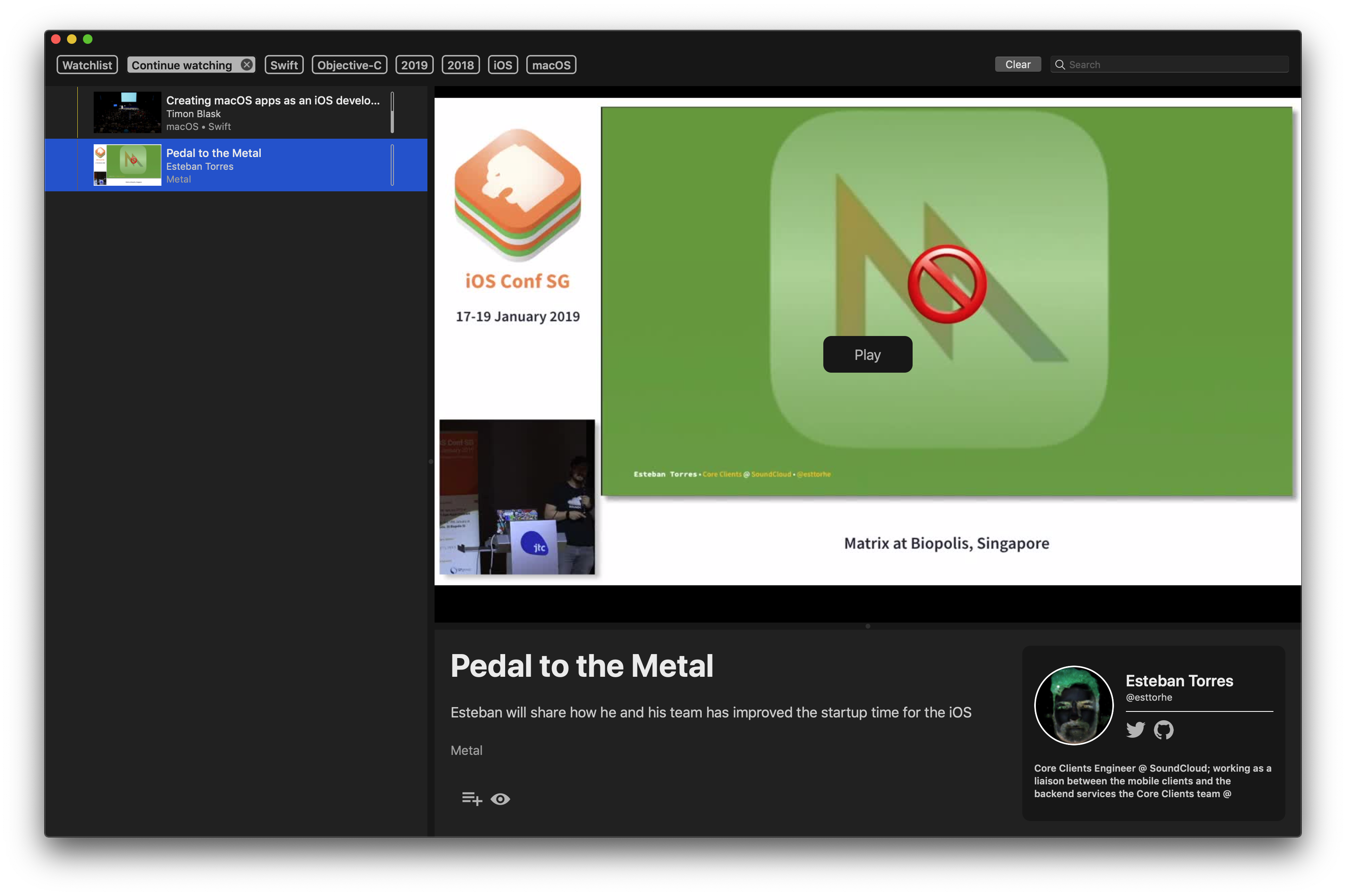Viewport: 1346px width, 896px height.
Task: Remove the Continue watching filter via its X
Action: [246, 65]
